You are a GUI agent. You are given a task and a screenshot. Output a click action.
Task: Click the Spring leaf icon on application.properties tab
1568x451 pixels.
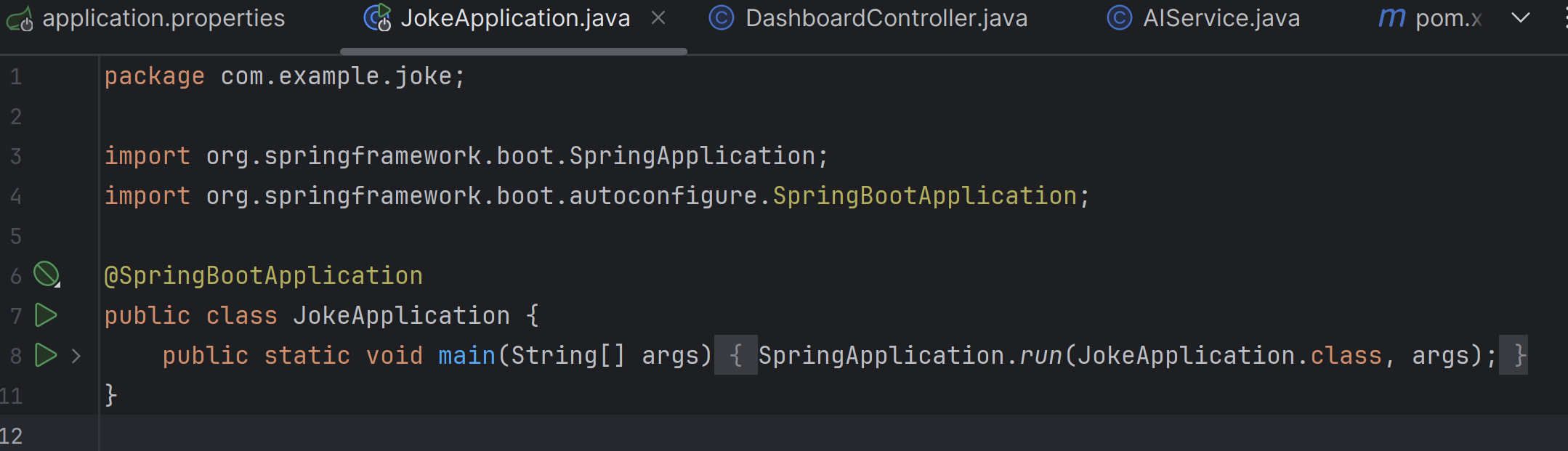20,19
